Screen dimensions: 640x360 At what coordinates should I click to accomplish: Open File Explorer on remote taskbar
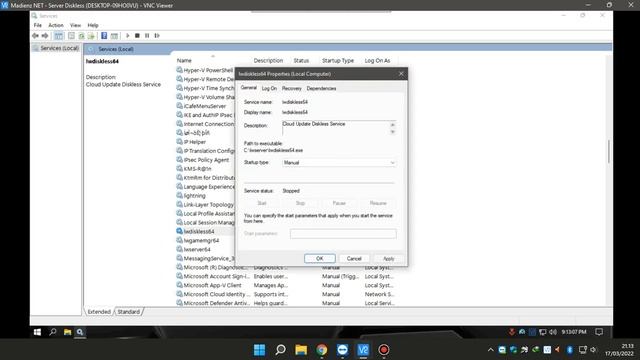pyautogui.click(x=67, y=332)
